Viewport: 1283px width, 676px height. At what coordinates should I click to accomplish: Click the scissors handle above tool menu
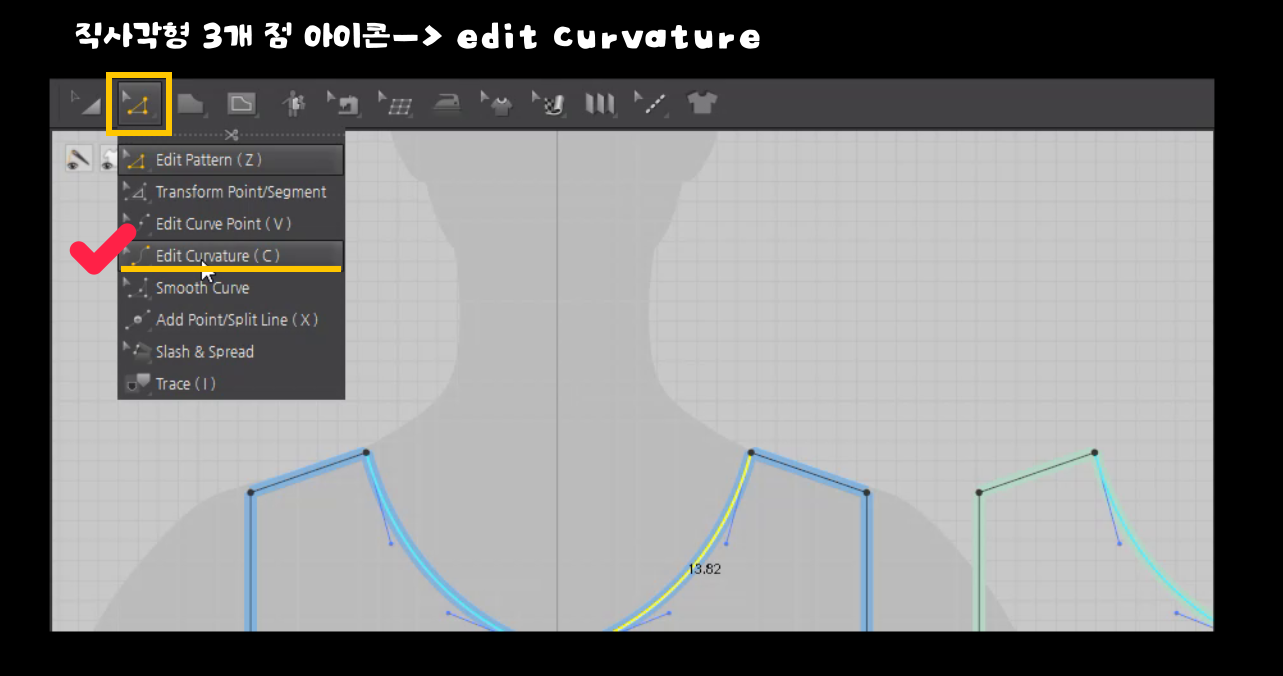[231, 135]
